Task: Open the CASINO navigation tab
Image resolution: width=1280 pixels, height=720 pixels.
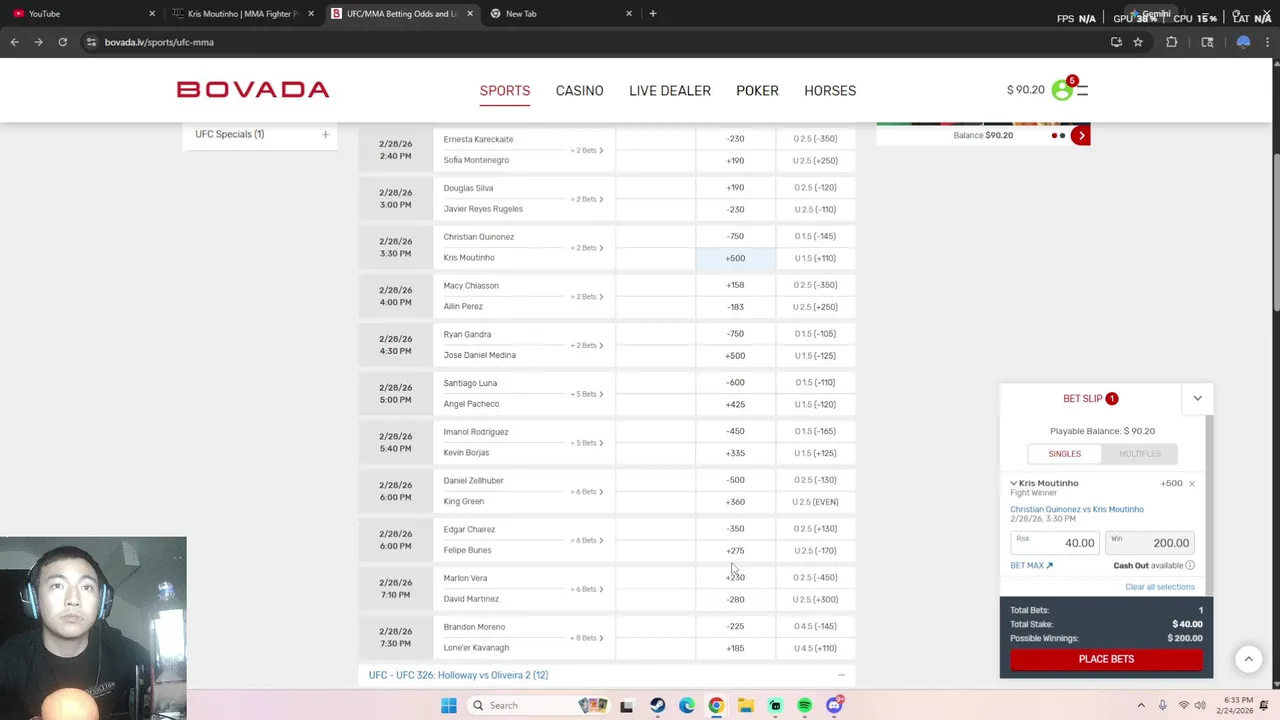Action: (579, 91)
